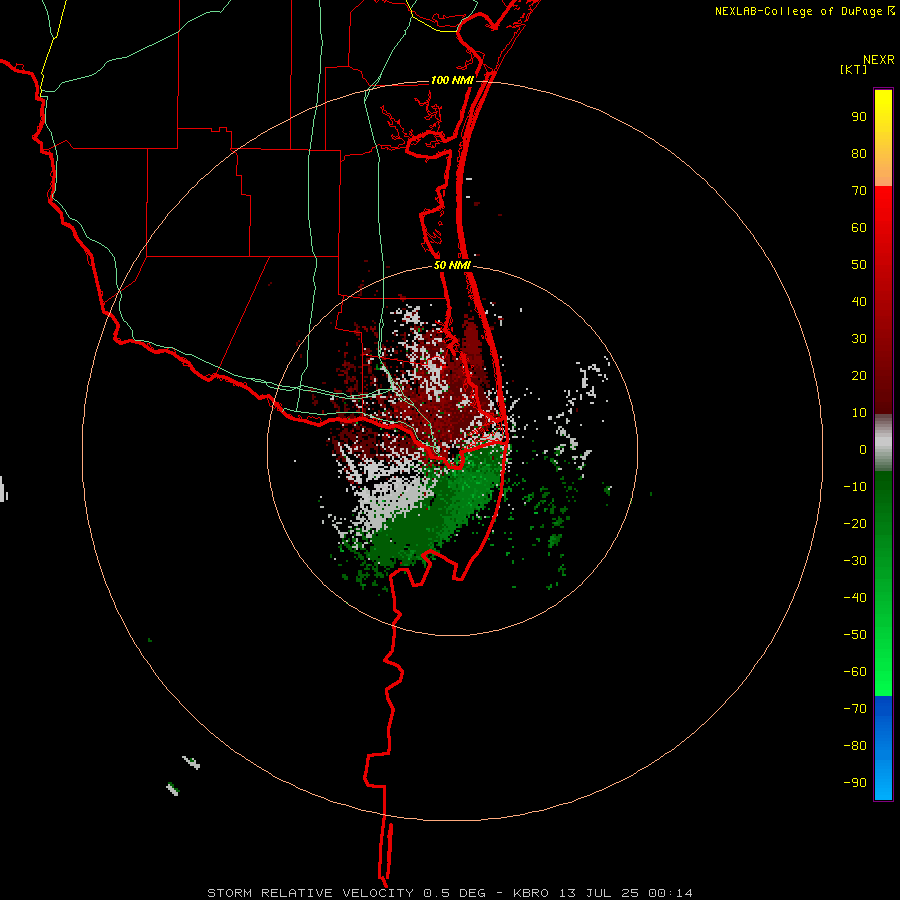The height and width of the screenshot is (900, 900).
Task: Click the 50 value on the velocity scale
Action: point(859,265)
